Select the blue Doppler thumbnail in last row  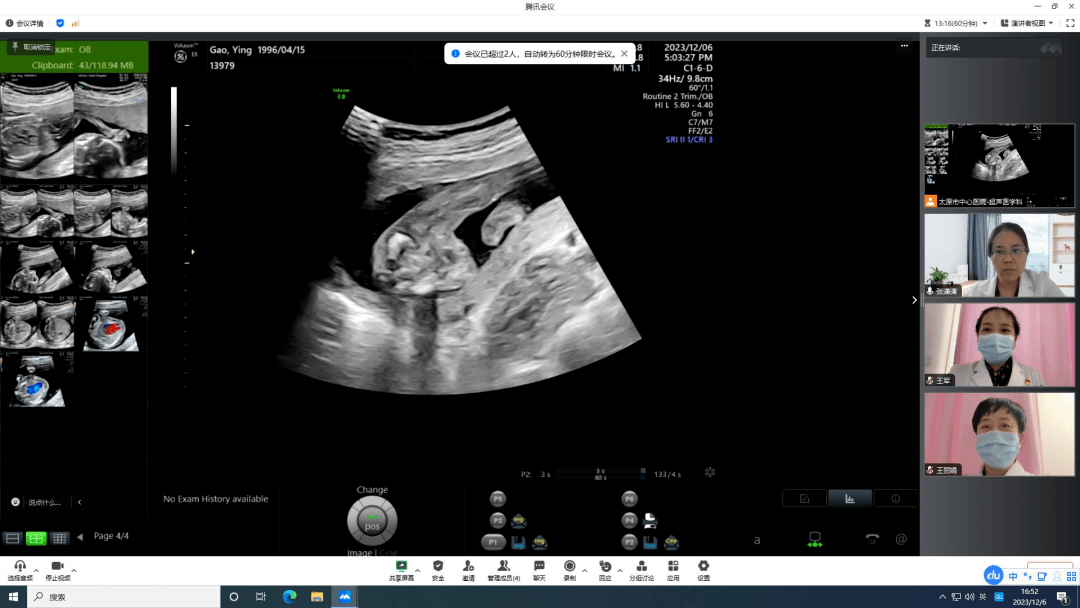37,379
